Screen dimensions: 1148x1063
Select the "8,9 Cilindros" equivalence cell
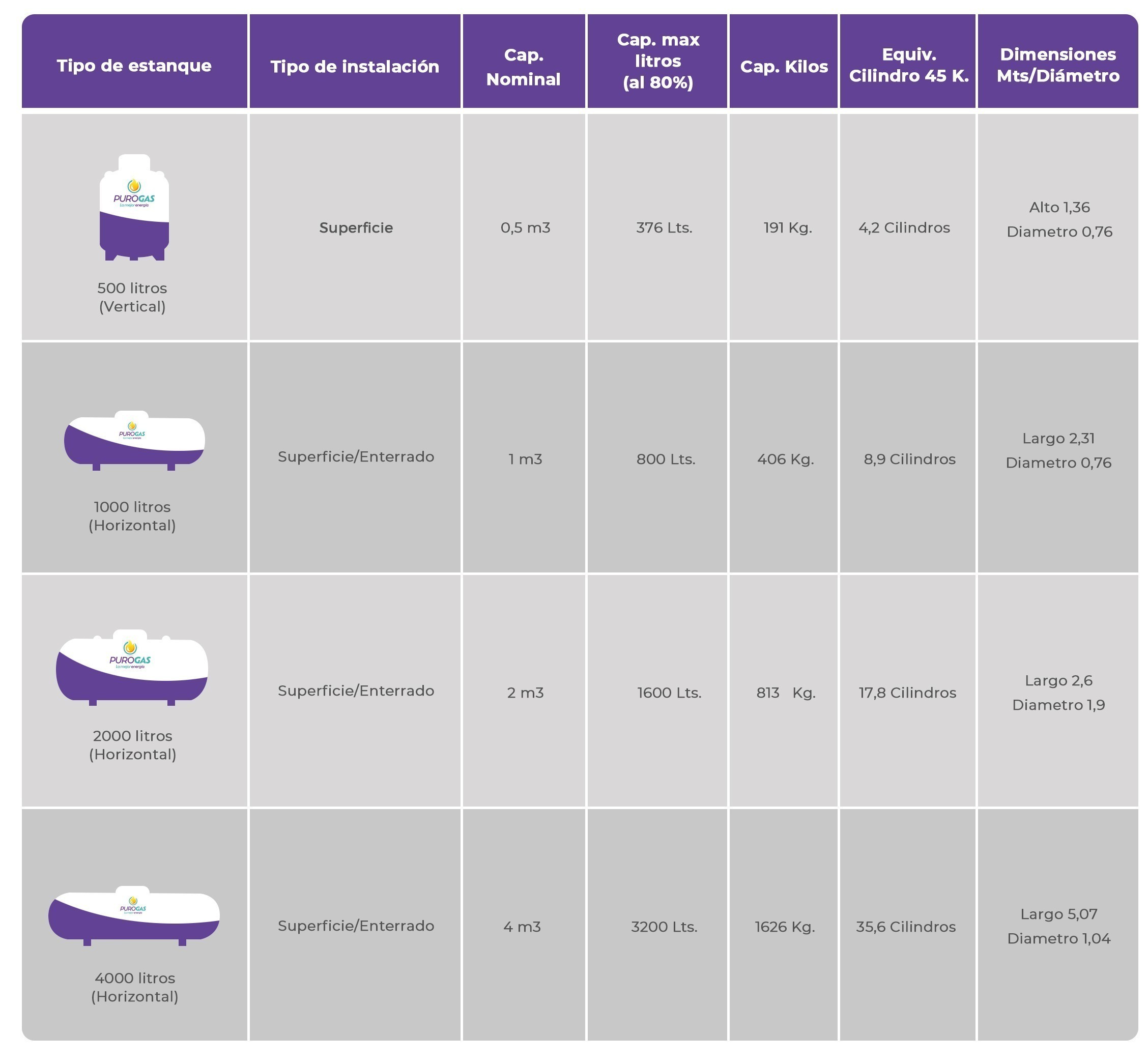[909, 459]
